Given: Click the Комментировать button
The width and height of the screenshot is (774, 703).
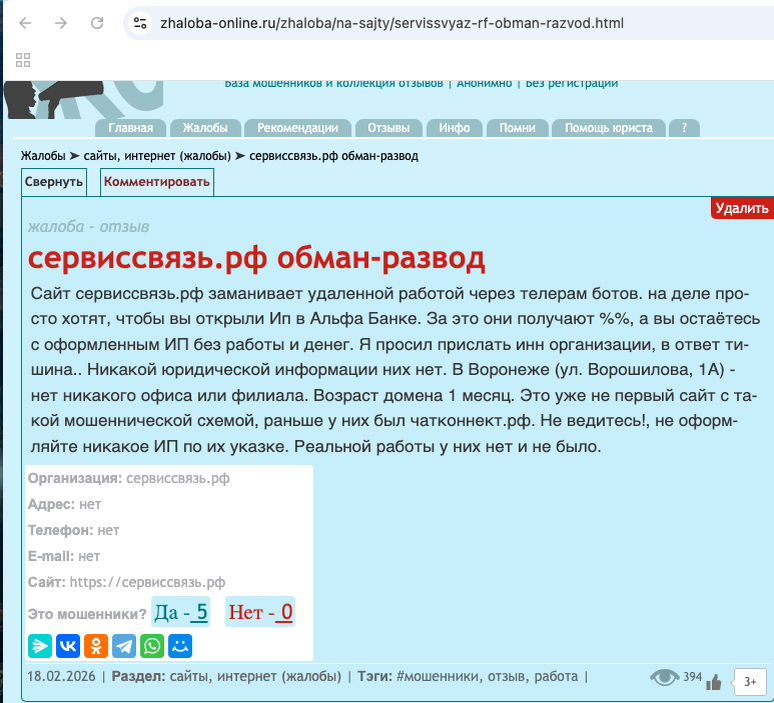Looking at the screenshot, I should 157,182.
